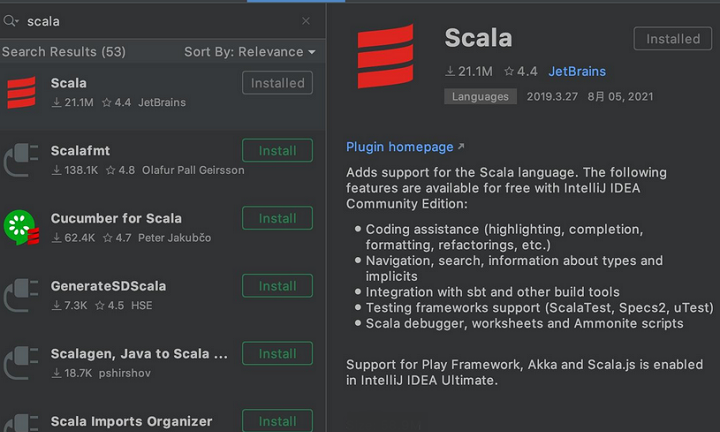The height and width of the screenshot is (432, 720).
Task: Click Cucumber for Scala 62.4K downloads
Action: point(73,238)
